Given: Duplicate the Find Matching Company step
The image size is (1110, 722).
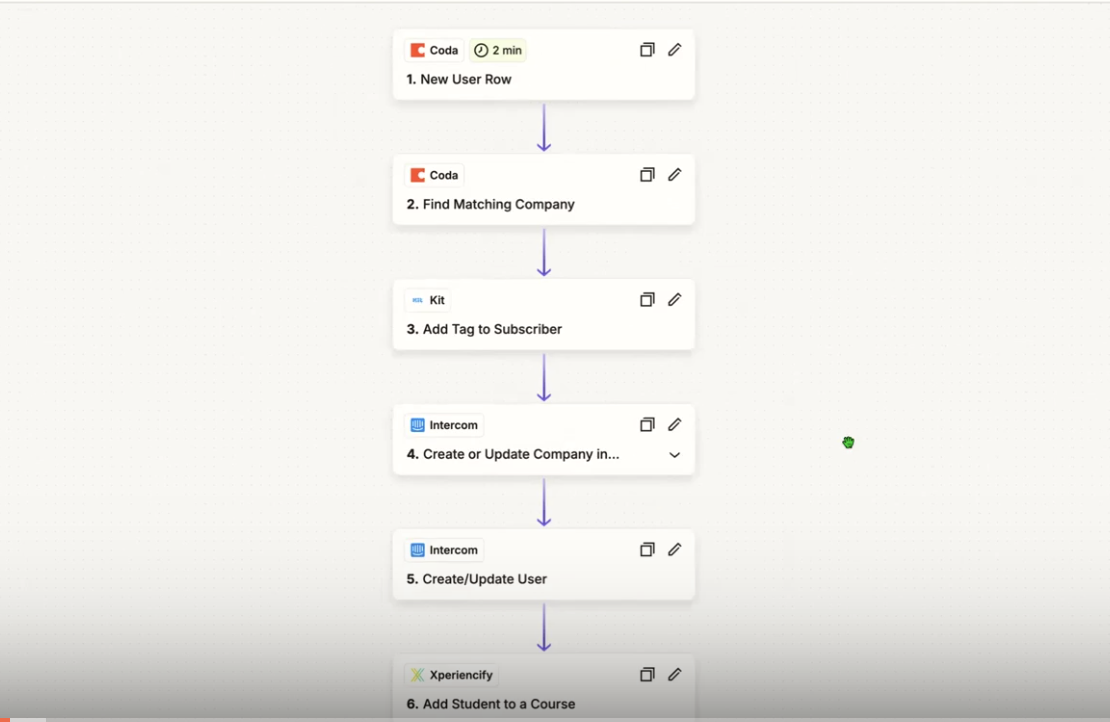Looking at the screenshot, I should tap(647, 175).
